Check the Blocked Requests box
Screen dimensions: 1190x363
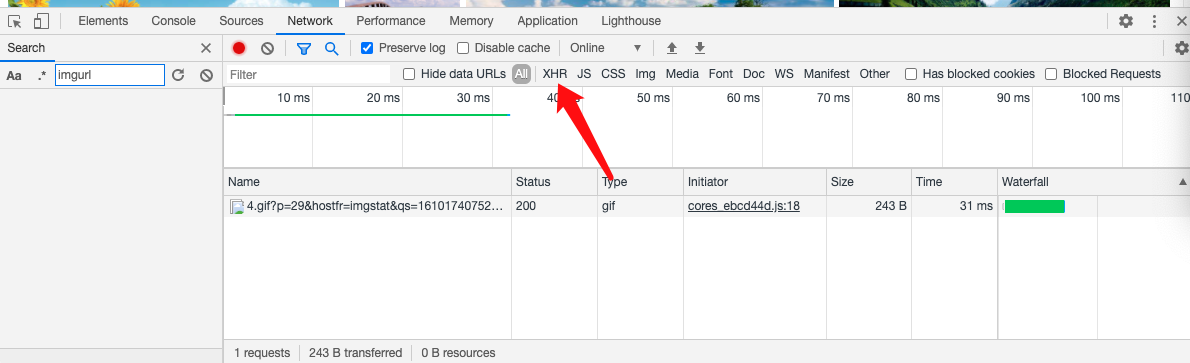click(1051, 74)
